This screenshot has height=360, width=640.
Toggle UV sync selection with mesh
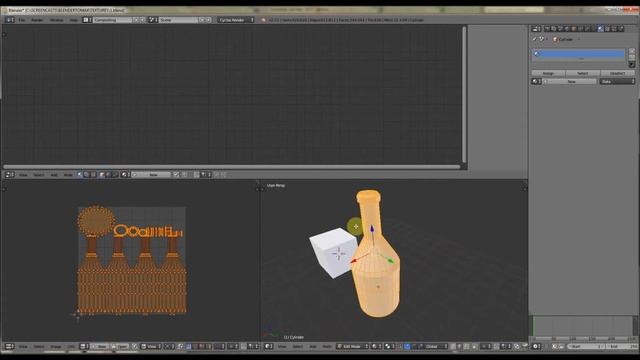180,346
